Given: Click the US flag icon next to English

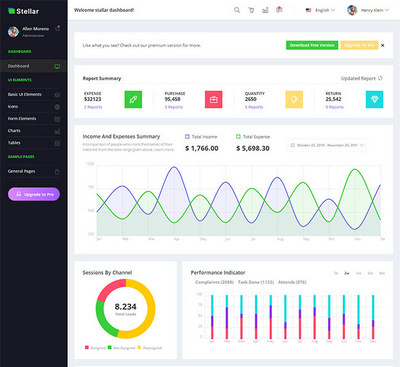Looking at the screenshot, I should tap(308, 10).
